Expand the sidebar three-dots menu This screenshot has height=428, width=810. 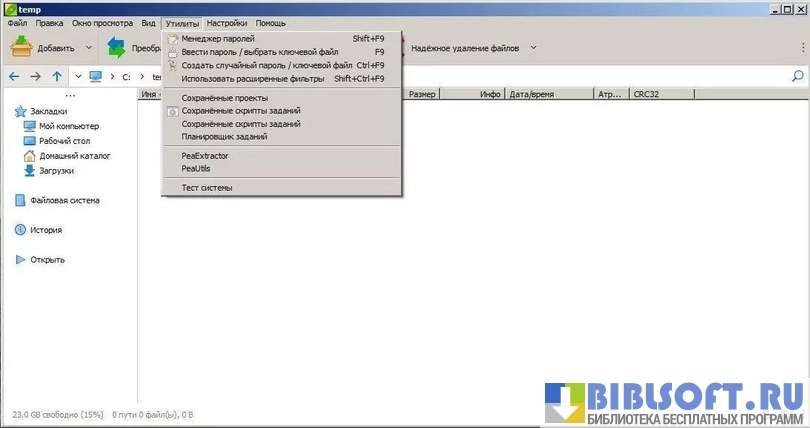click(70, 96)
